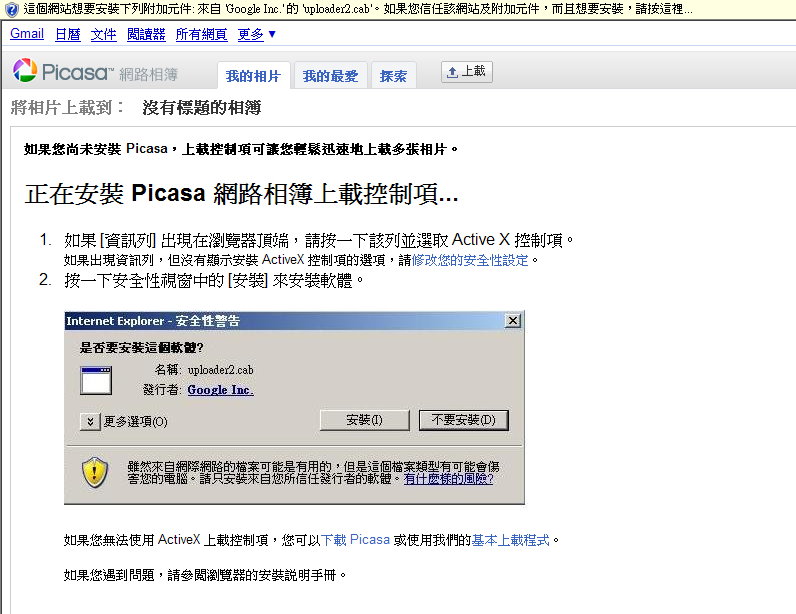Screen dimensions: 796x614
Task: Open the 日曆 calendar link
Action: pyautogui.click(x=68, y=34)
